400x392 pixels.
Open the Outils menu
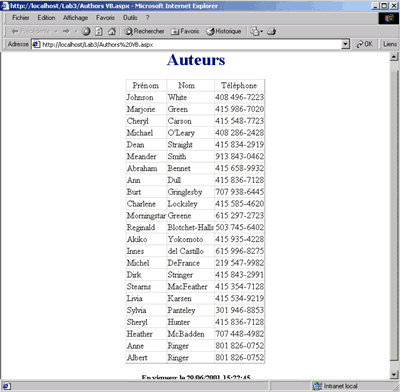(x=130, y=18)
